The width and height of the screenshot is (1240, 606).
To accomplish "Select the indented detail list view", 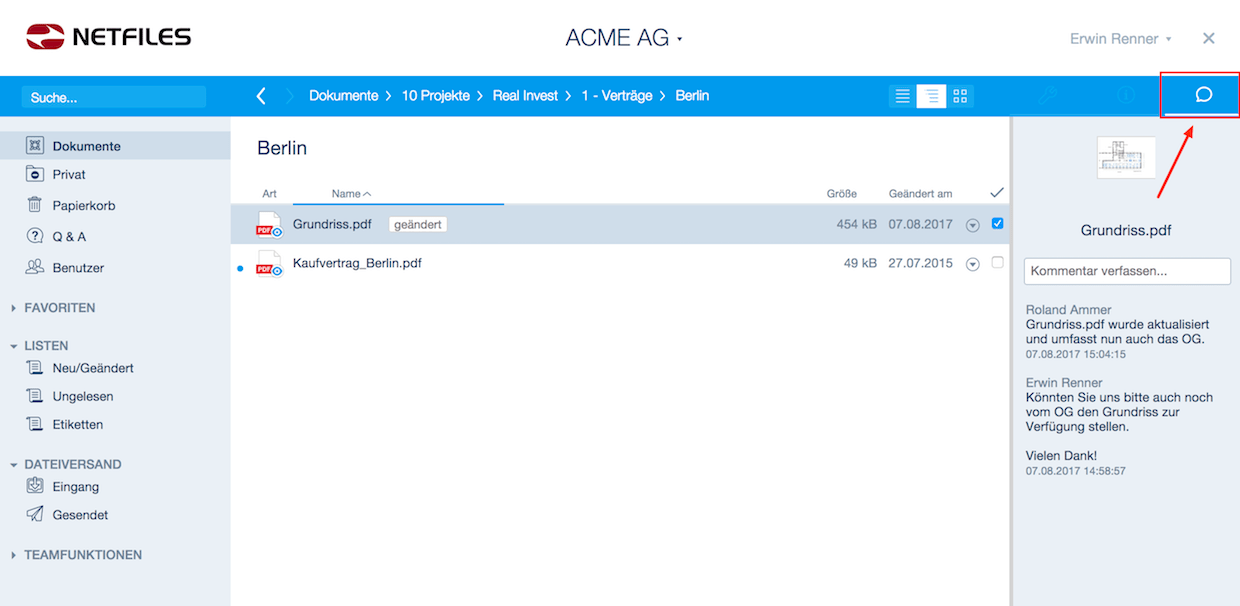I will click(x=931, y=96).
